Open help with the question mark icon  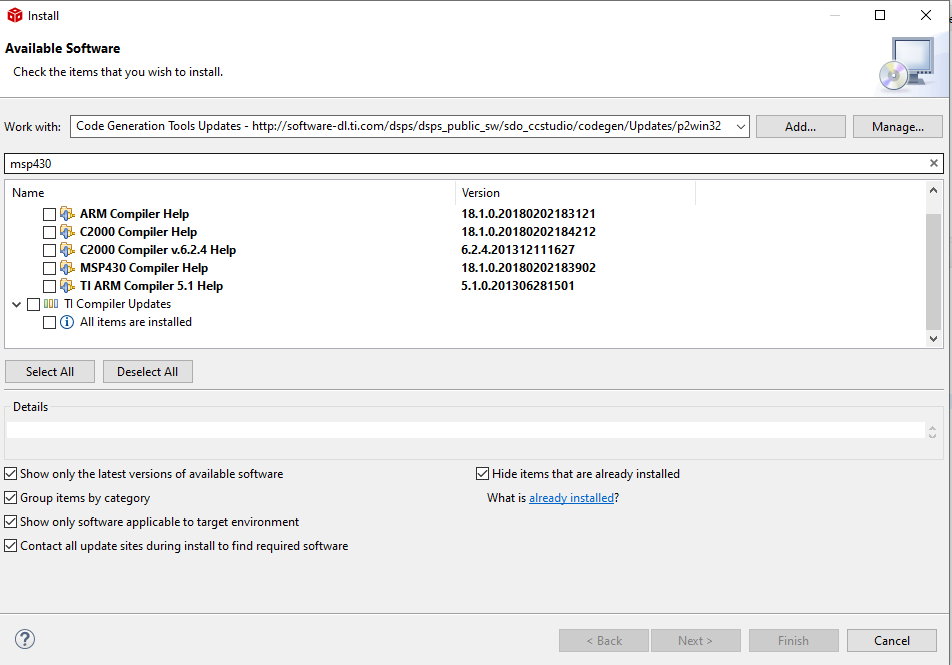tap(25, 639)
